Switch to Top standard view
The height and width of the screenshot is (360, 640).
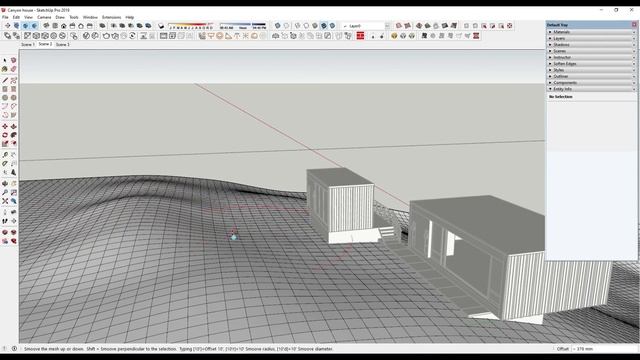(55, 26)
